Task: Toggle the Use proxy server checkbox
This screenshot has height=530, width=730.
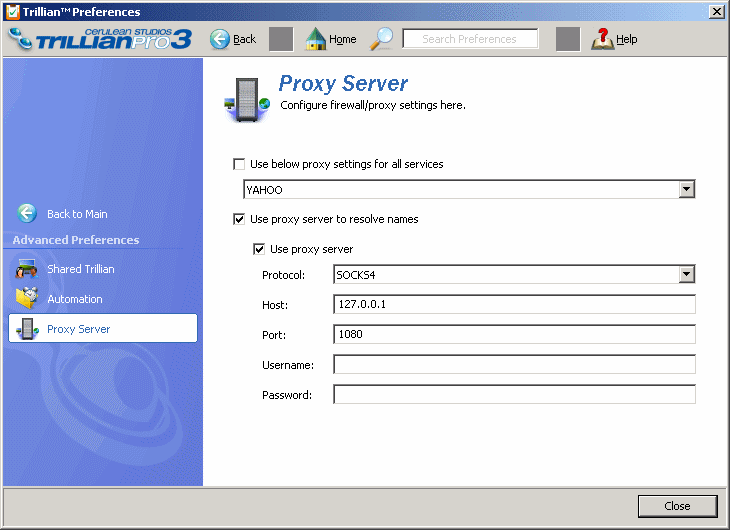Action: [x=259, y=249]
